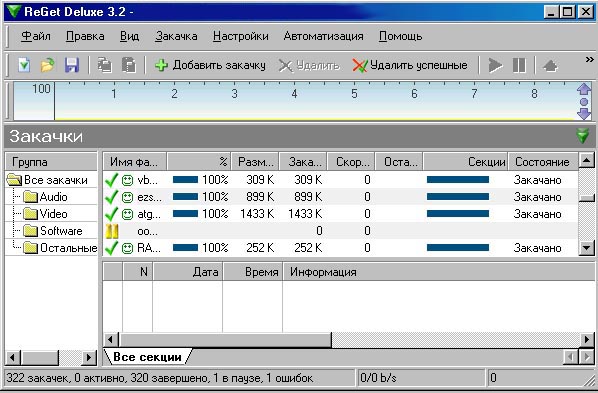Click sections bar of 899 K download
Screen dimensions: 598x393
pyautogui.click(x=458, y=197)
